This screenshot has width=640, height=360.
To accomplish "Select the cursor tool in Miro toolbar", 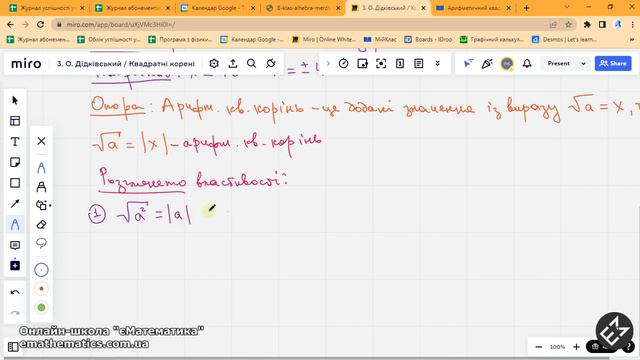I will coord(15,100).
